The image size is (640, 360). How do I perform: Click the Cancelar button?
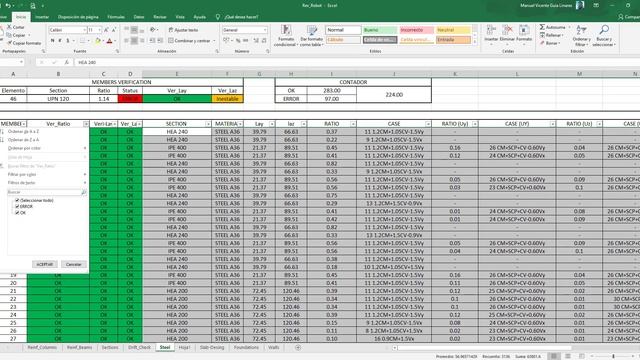point(73,264)
